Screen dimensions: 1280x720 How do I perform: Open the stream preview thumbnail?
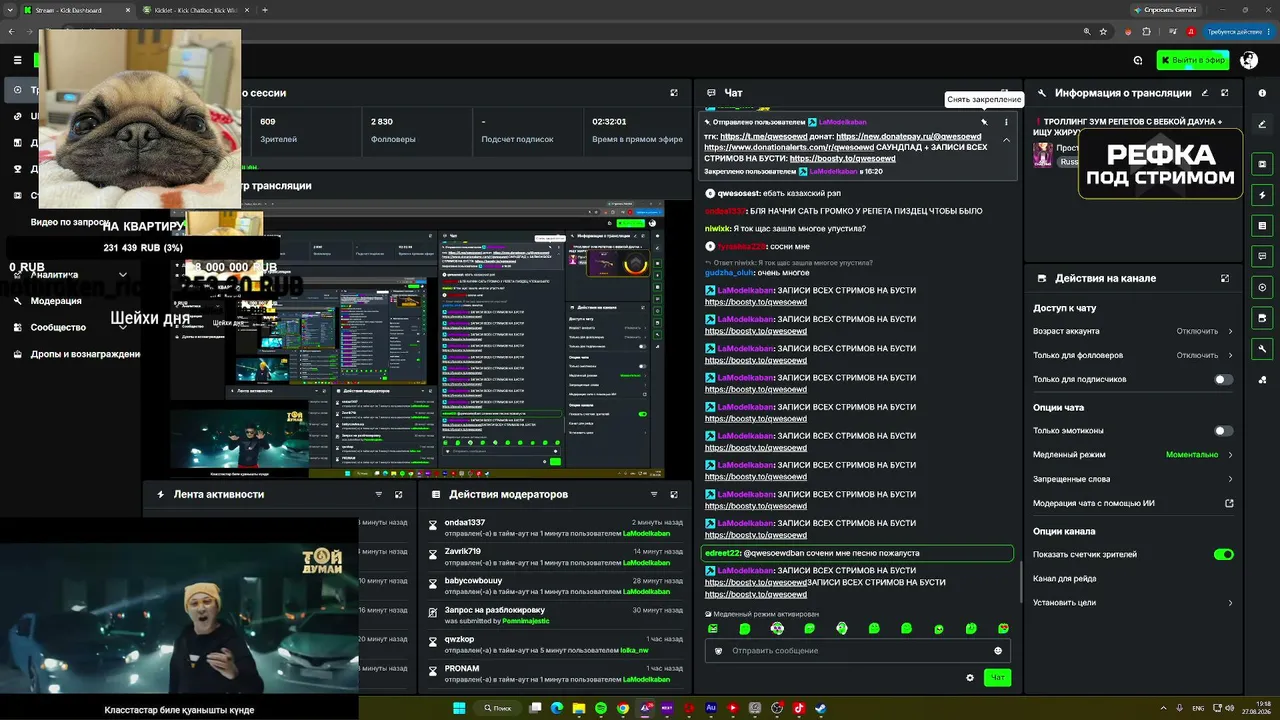(417, 339)
